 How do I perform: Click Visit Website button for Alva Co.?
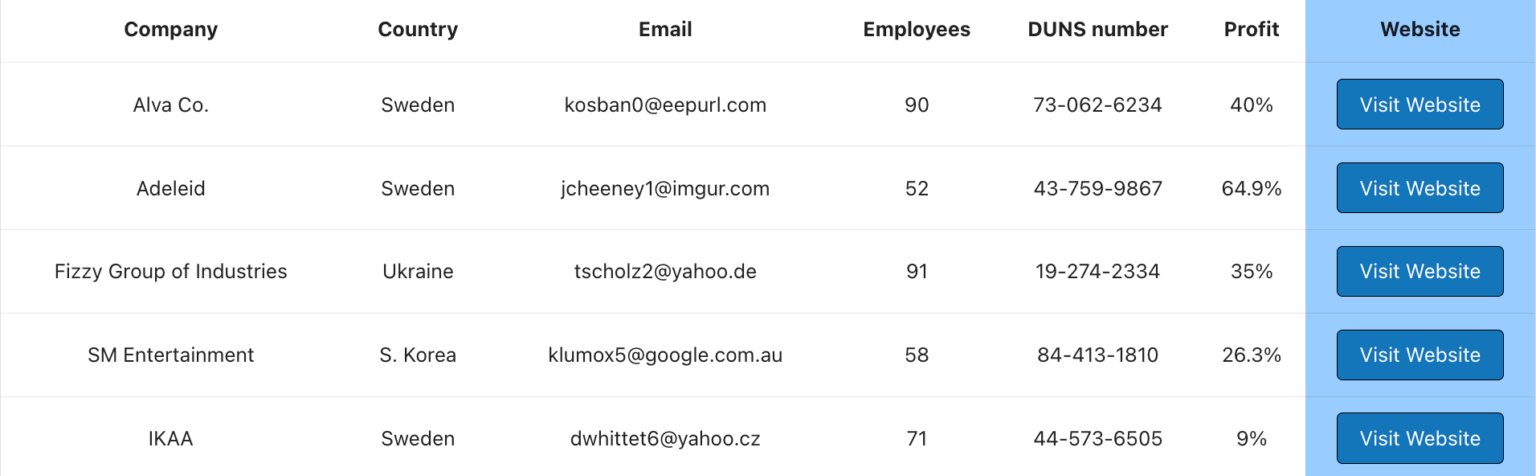coord(1419,105)
